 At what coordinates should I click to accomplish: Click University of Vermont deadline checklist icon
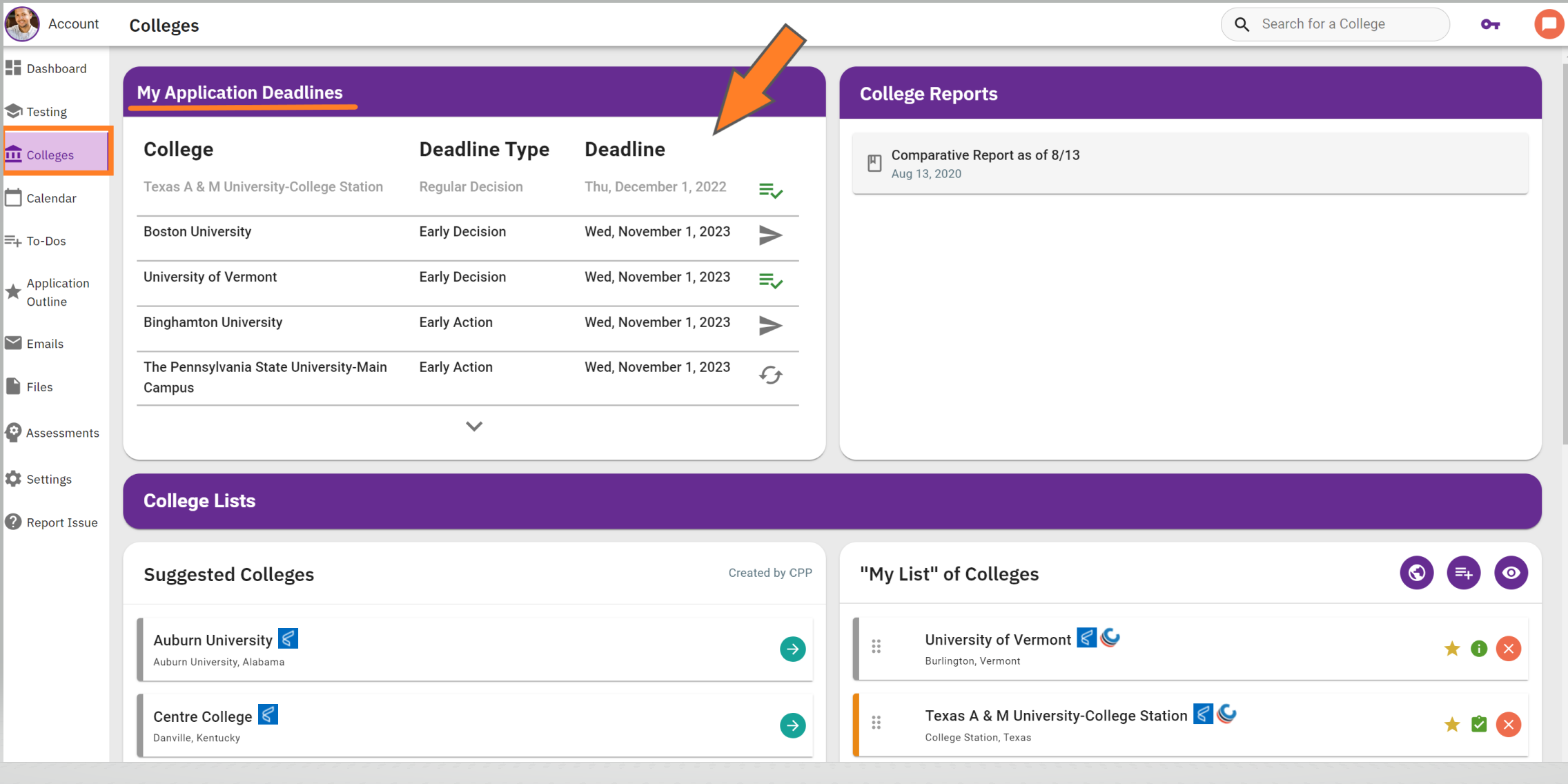(x=770, y=281)
